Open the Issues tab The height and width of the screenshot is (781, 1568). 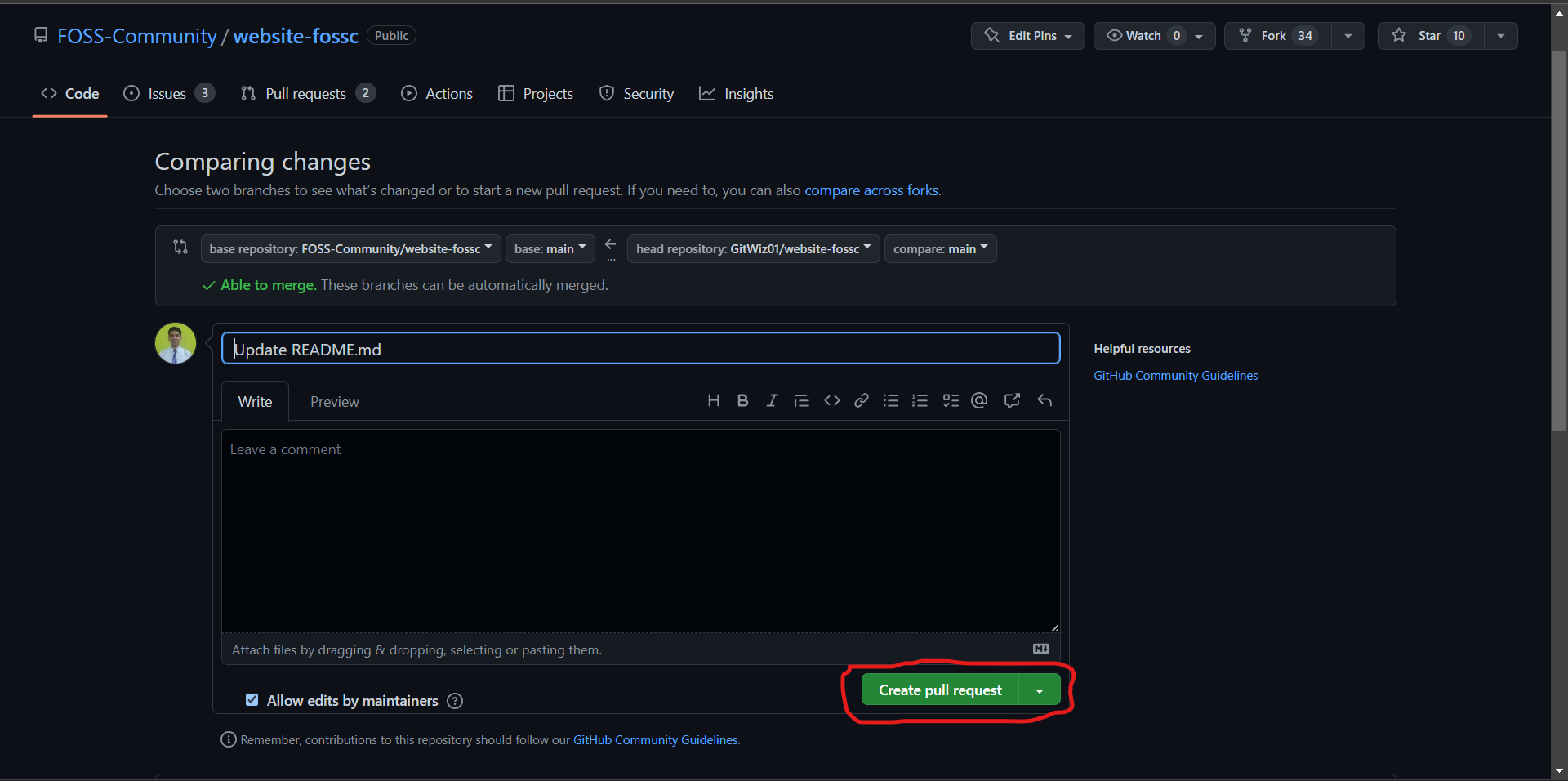(x=168, y=94)
